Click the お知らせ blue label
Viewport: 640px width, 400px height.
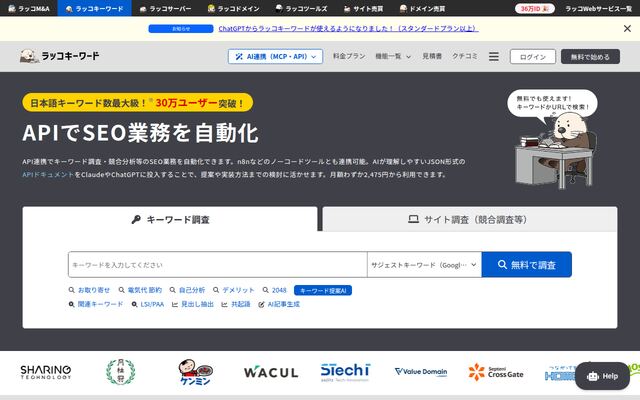[181, 29]
